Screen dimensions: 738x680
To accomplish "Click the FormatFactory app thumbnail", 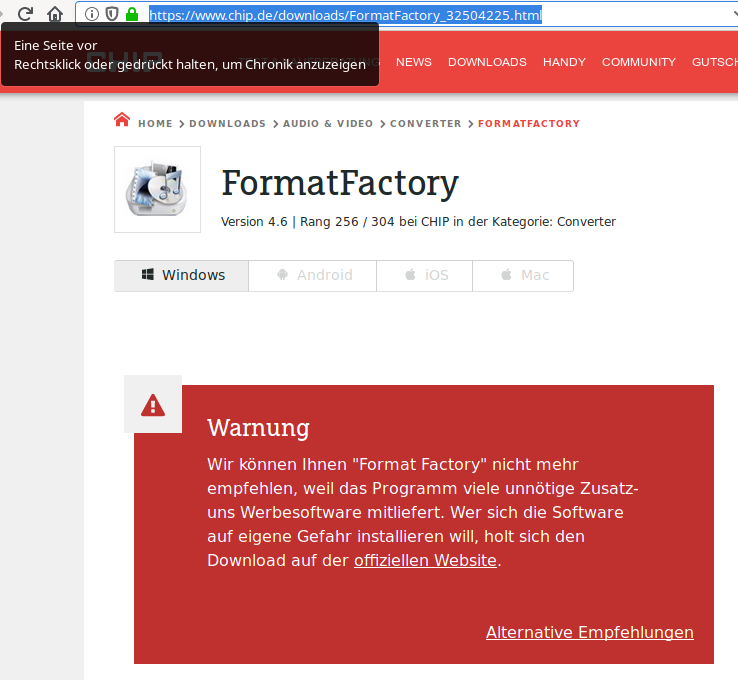I will pos(157,189).
